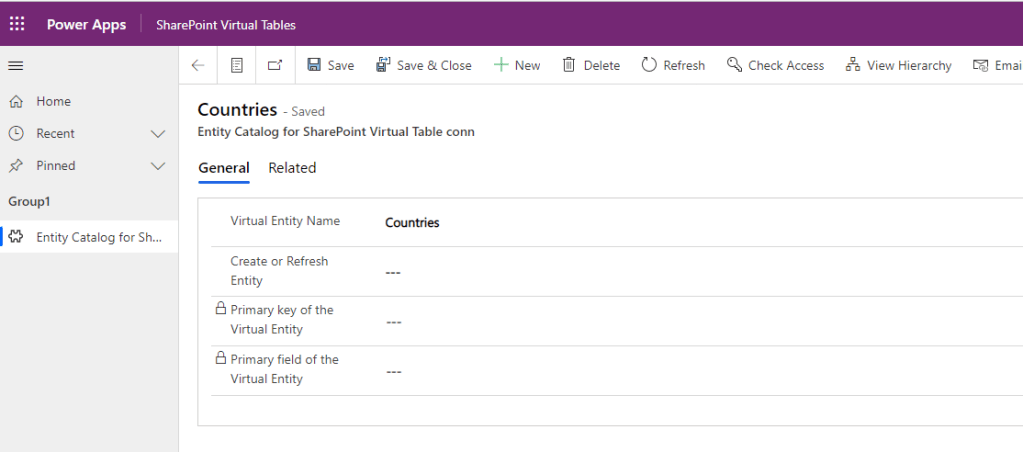This screenshot has height=452, width=1023.
Task: Click Save & Close in command bar
Action: 423,66
